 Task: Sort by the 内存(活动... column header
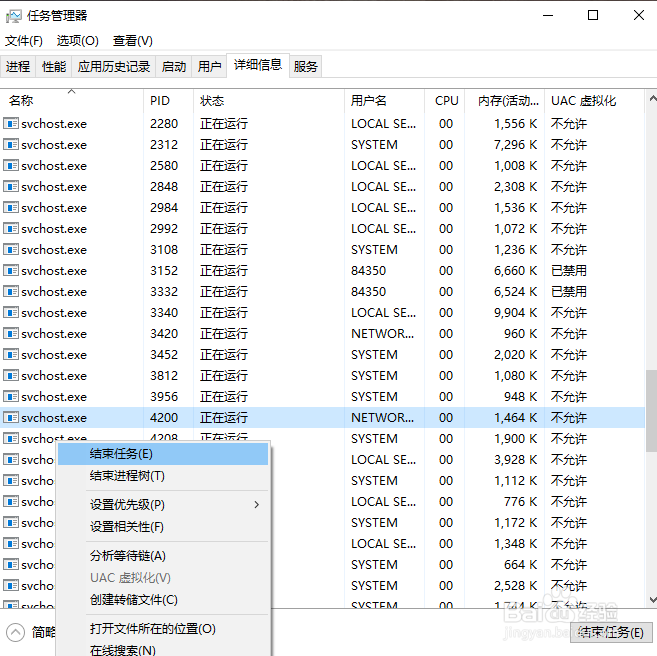coord(504,101)
